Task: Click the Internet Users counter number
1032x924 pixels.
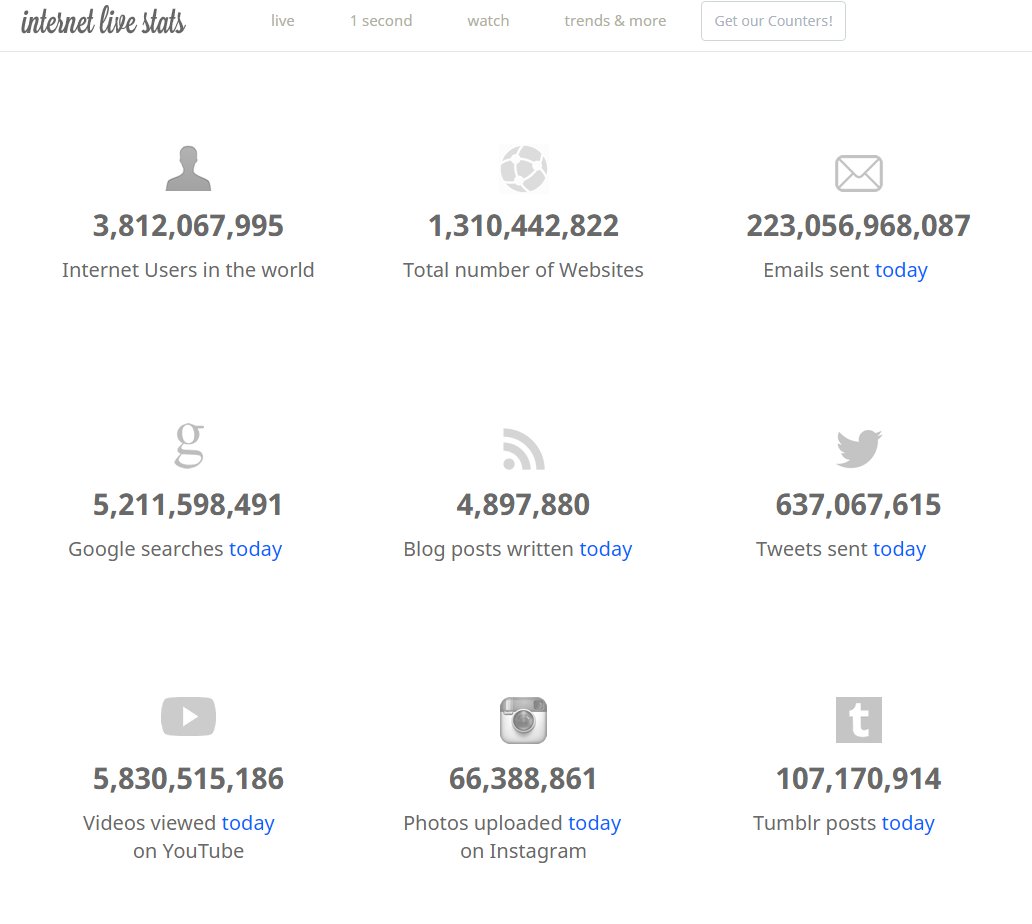Action: 188,226
